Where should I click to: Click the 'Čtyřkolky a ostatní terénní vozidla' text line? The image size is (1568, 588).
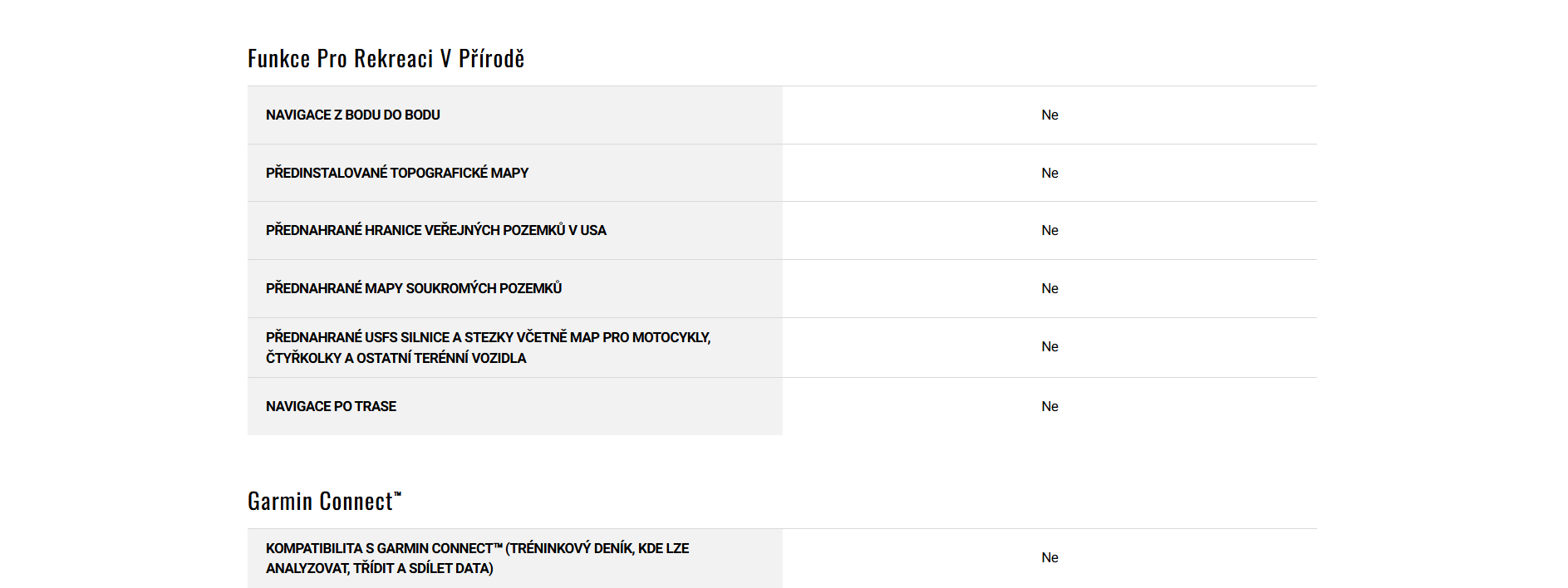click(x=396, y=358)
